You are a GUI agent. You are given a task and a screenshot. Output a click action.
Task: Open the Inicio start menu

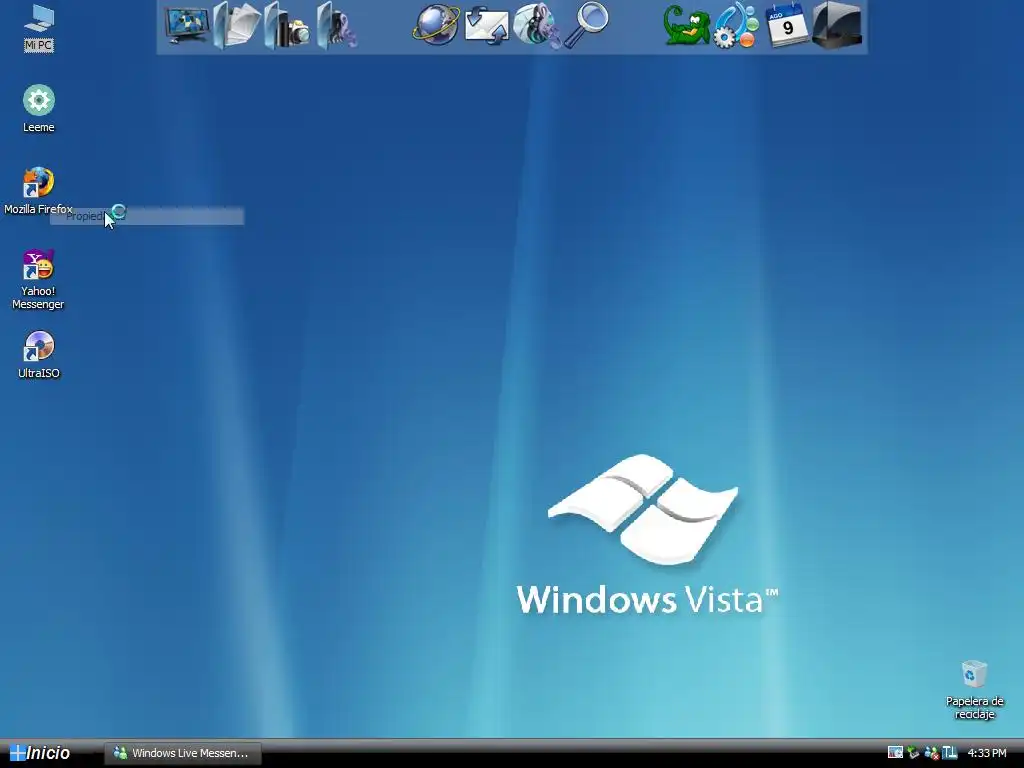tap(40, 753)
